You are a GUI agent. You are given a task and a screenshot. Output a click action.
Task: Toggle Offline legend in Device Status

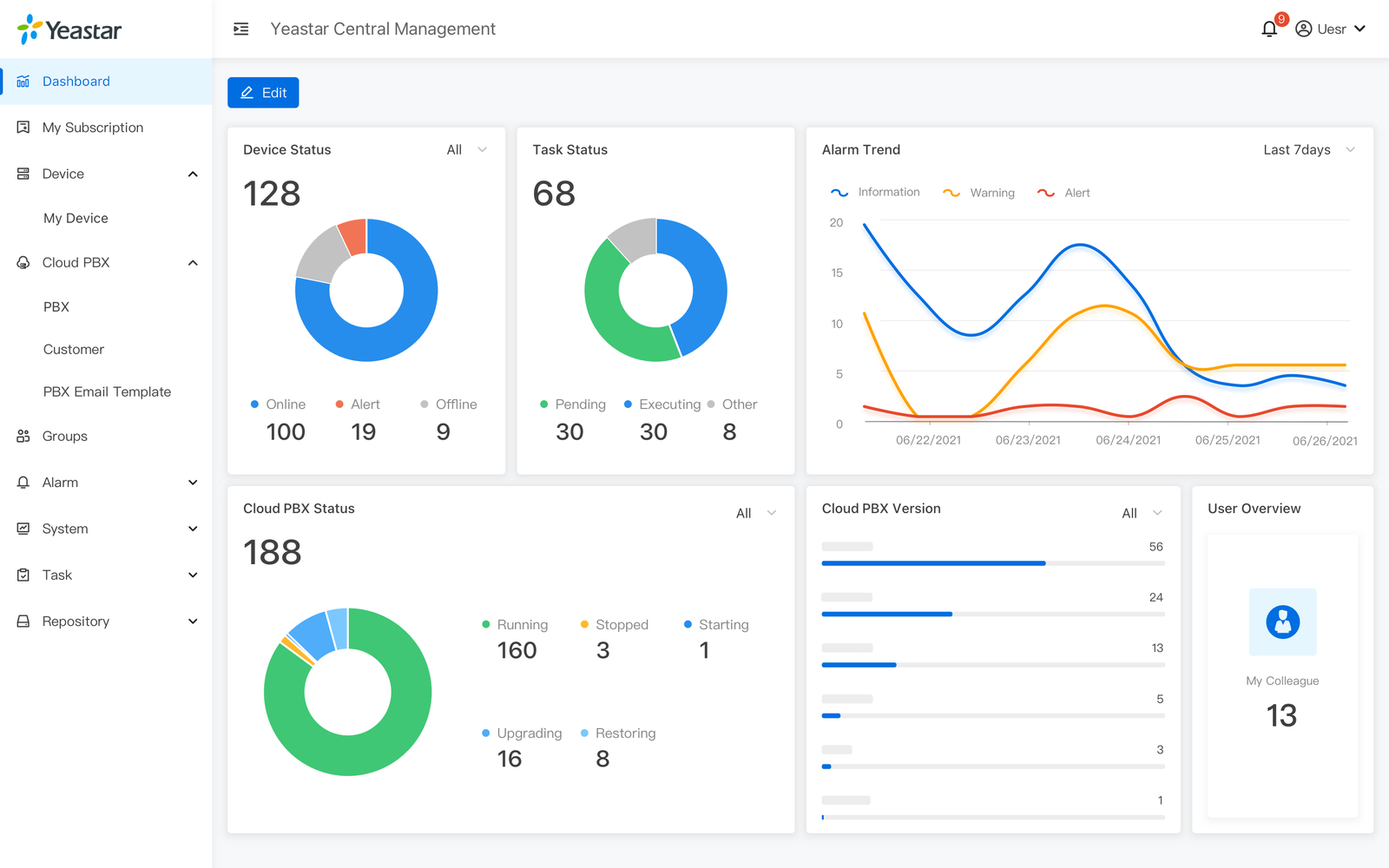(449, 404)
